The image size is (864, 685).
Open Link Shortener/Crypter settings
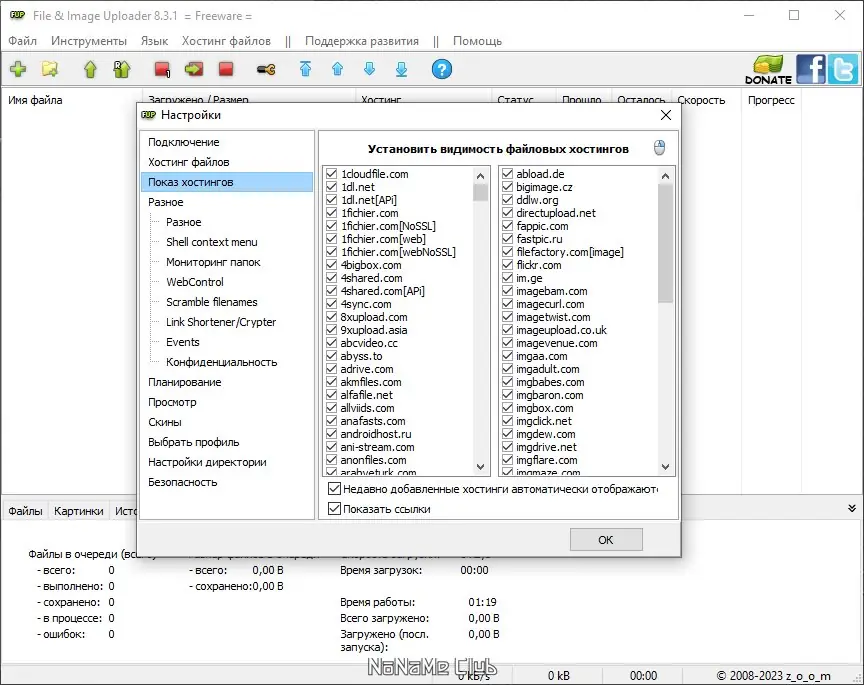click(x=221, y=322)
